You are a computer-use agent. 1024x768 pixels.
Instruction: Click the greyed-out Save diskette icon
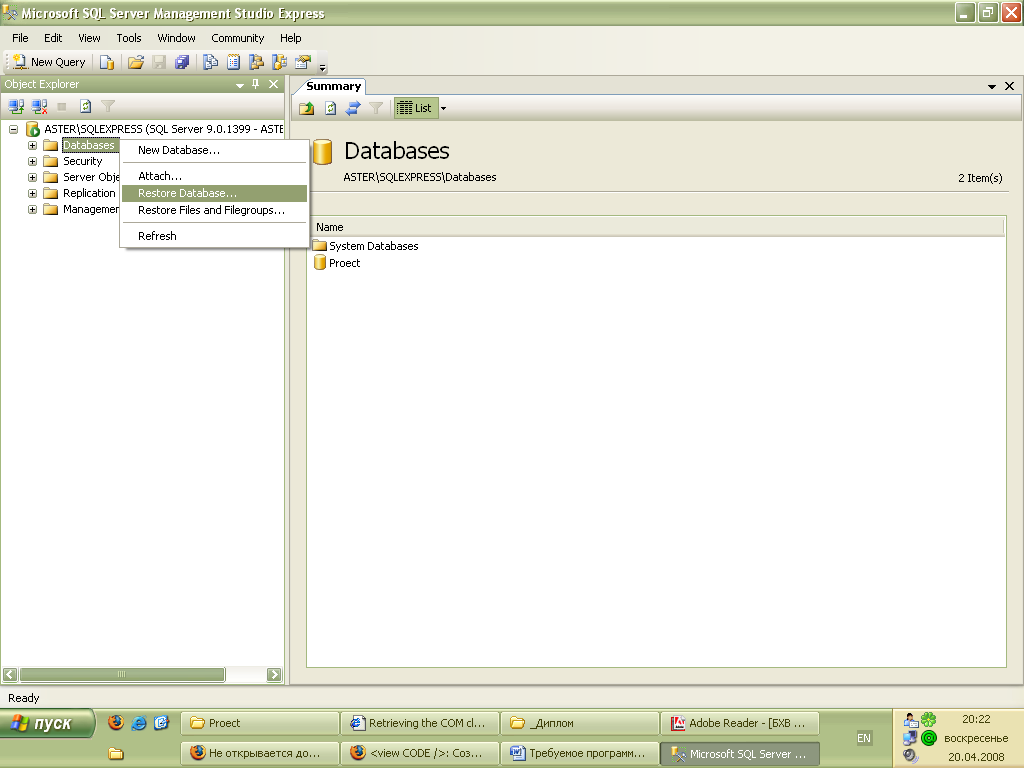coord(159,62)
